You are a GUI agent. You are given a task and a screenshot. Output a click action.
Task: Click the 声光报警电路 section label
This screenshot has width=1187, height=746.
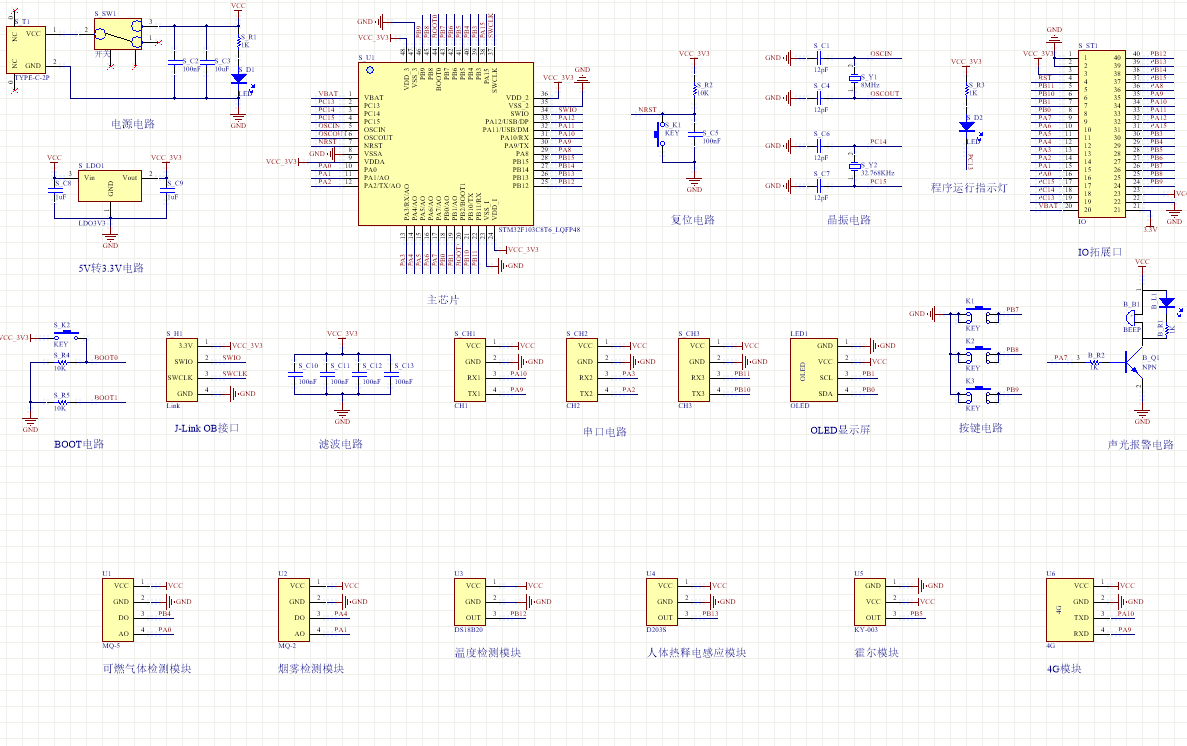click(1141, 445)
